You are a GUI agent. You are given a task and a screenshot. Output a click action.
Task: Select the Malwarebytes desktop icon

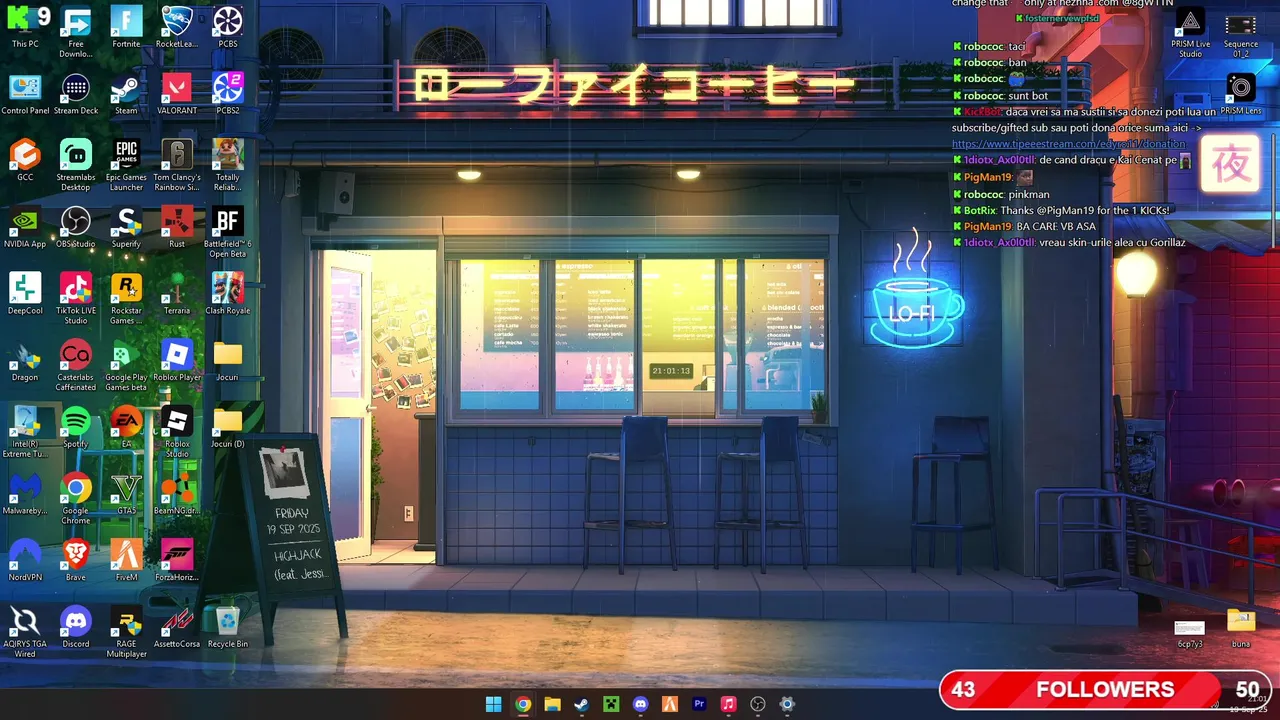point(25,495)
